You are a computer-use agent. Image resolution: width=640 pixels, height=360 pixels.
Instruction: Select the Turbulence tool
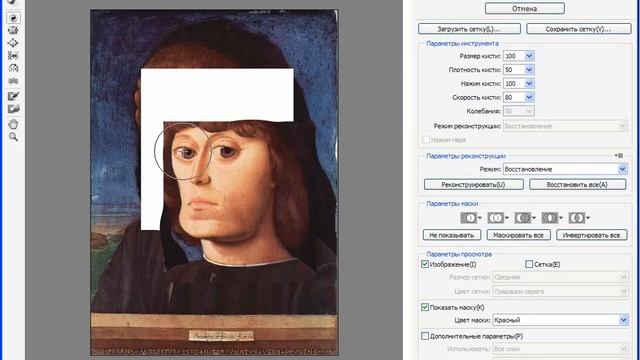[x=13, y=81]
